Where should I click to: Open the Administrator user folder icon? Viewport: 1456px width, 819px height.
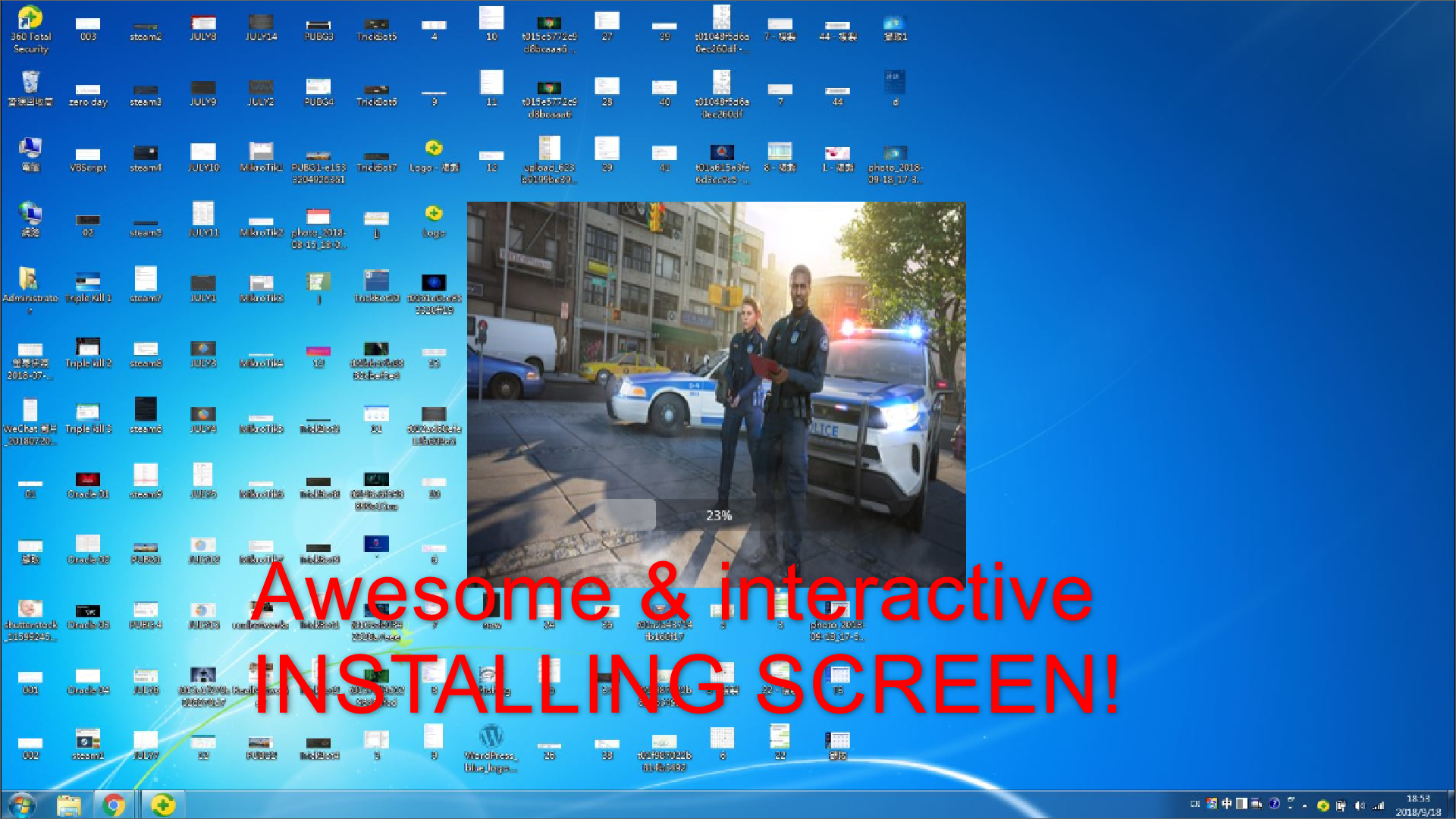click(x=30, y=289)
